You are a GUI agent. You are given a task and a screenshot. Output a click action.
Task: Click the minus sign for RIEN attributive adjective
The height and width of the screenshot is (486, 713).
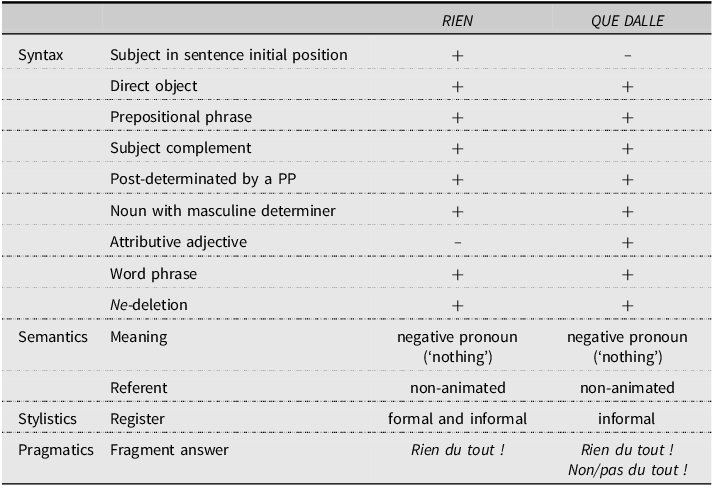(457, 243)
